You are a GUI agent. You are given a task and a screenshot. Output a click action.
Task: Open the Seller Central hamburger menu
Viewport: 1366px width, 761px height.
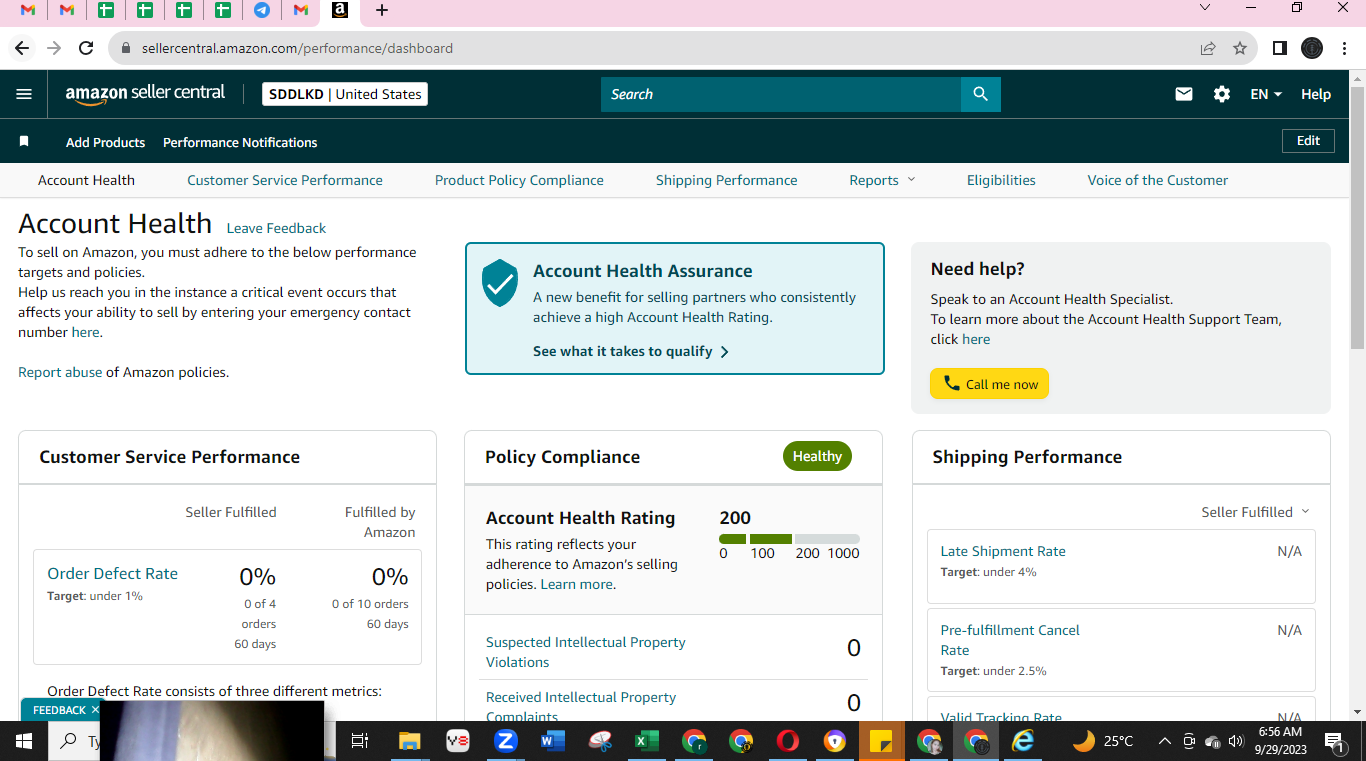24,94
